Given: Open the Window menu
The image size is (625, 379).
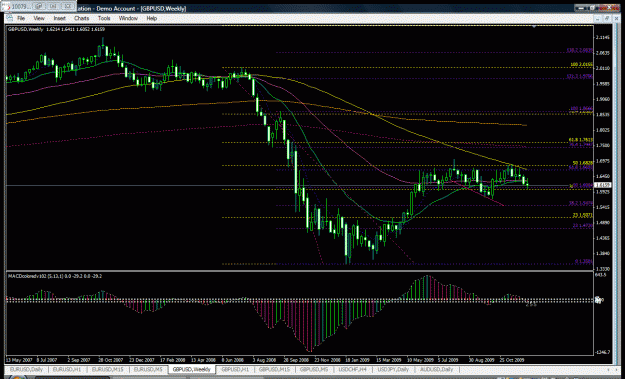Looking at the screenshot, I should coord(128,18).
